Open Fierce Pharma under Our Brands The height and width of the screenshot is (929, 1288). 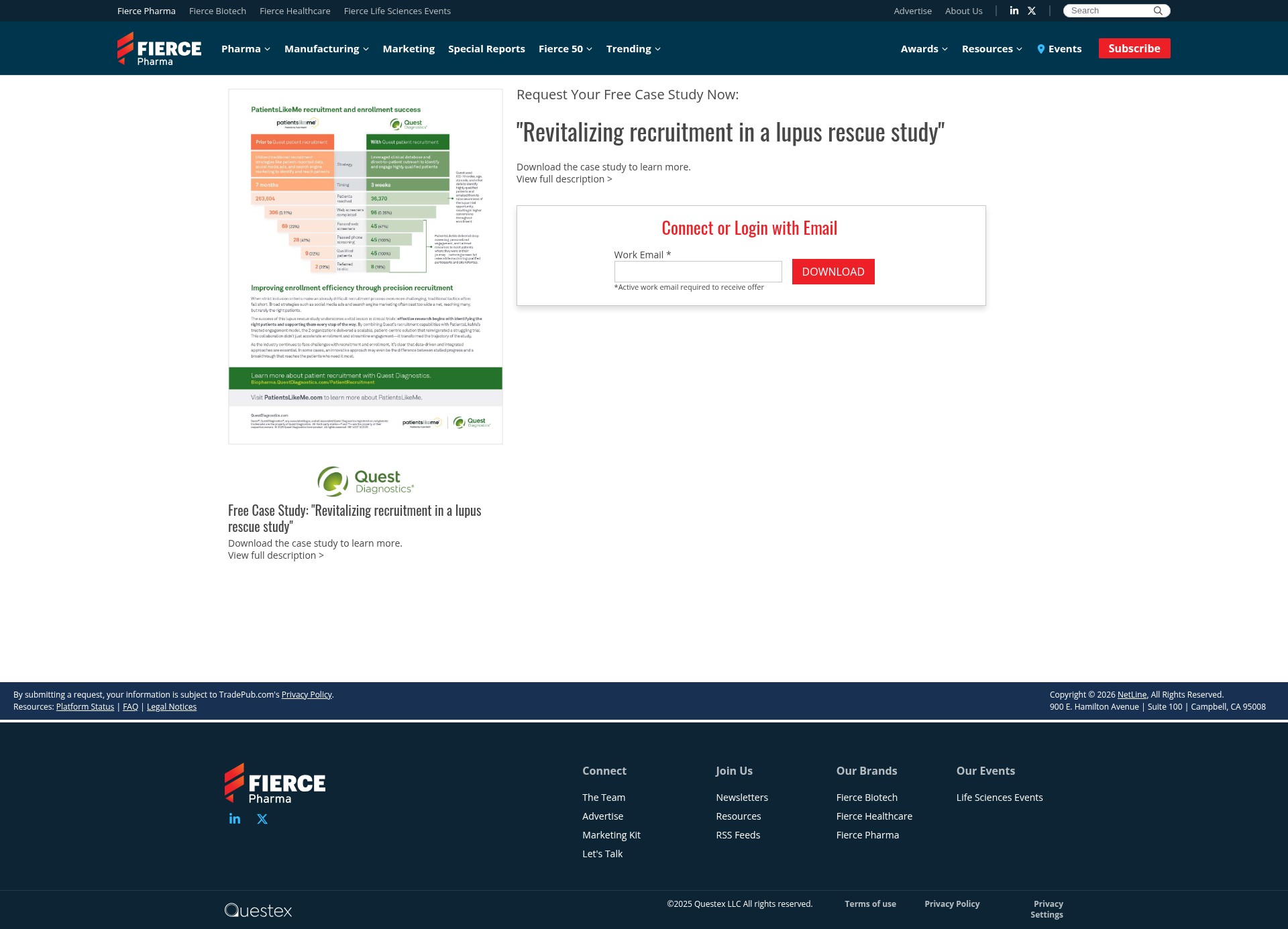(867, 835)
